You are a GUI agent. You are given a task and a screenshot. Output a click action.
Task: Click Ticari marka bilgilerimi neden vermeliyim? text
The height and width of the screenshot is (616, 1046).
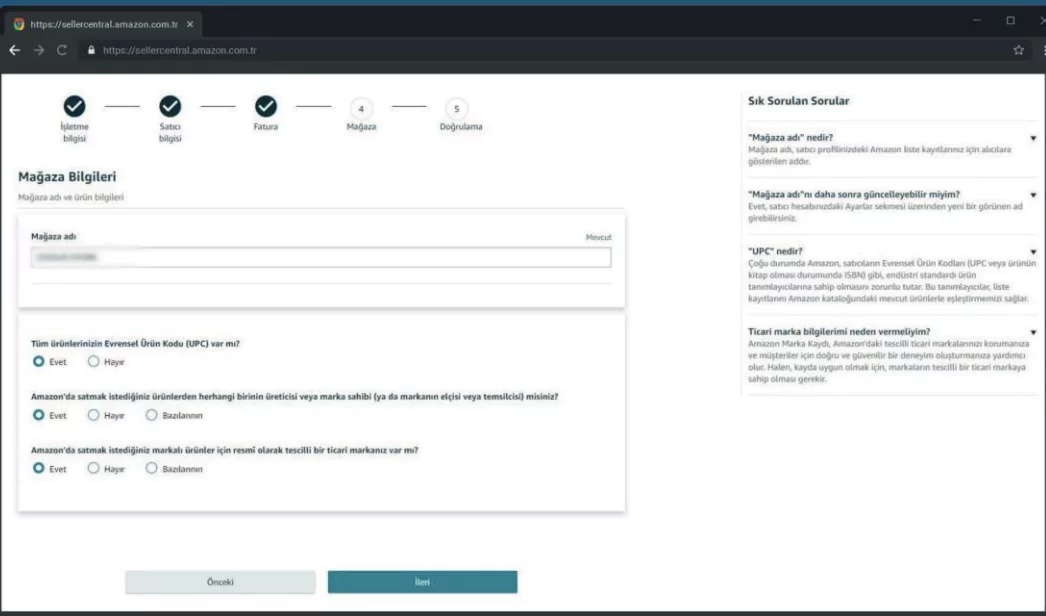(839, 331)
